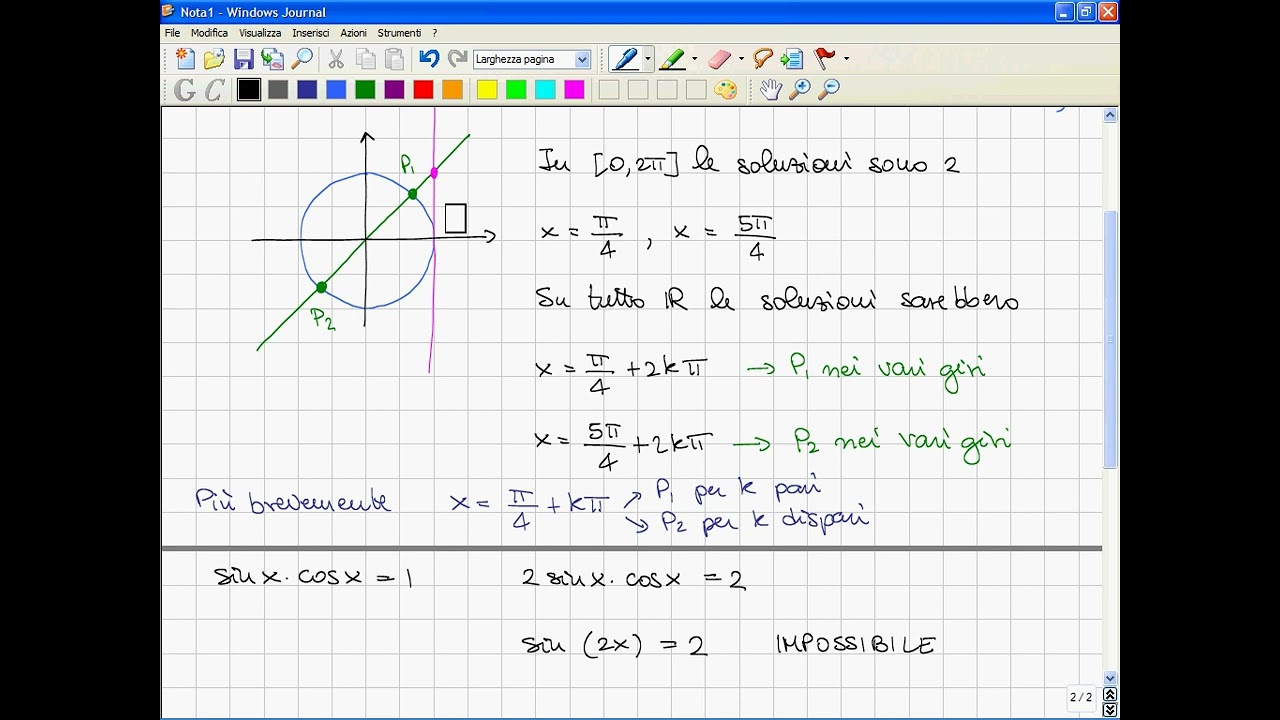Go to next page double-arrow
This screenshot has width=1280, height=720.
[x=1109, y=709]
